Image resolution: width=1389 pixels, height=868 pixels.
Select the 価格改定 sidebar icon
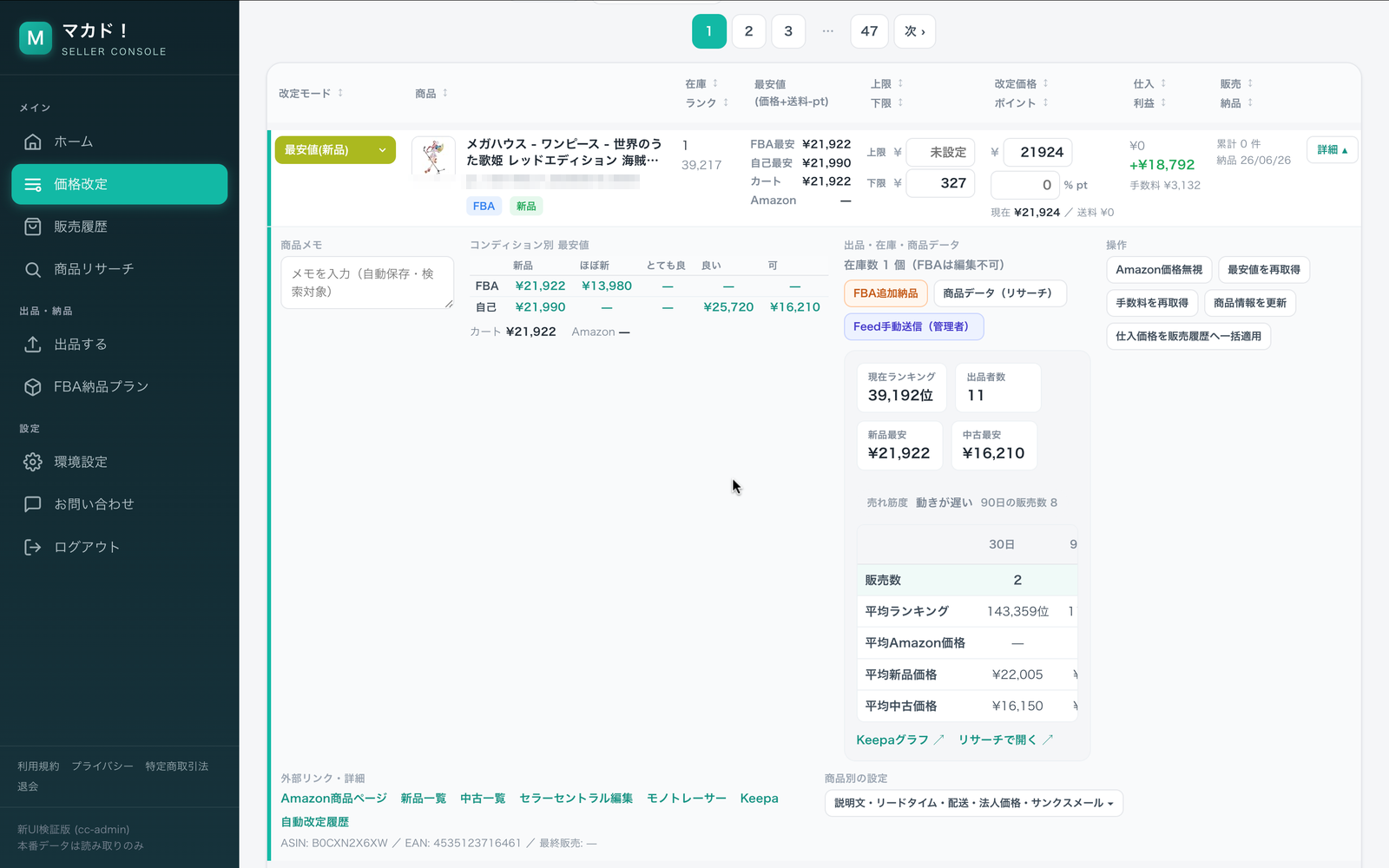33,184
